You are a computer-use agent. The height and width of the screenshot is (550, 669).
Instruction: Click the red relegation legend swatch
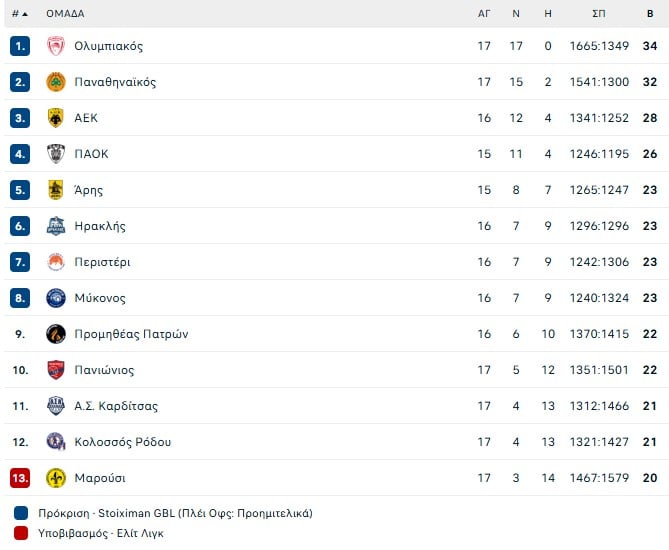click(x=22, y=533)
